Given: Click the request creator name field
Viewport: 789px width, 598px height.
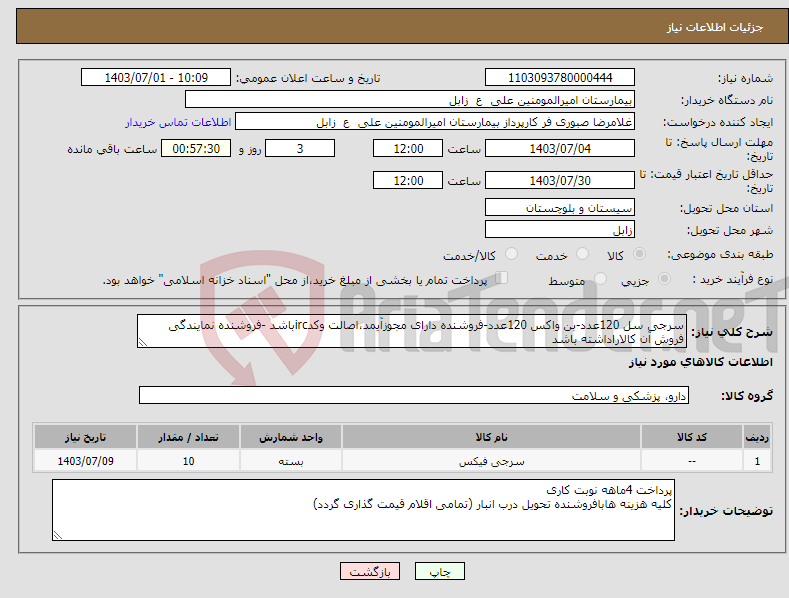Looking at the screenshot, I should [x=435, y=122].
